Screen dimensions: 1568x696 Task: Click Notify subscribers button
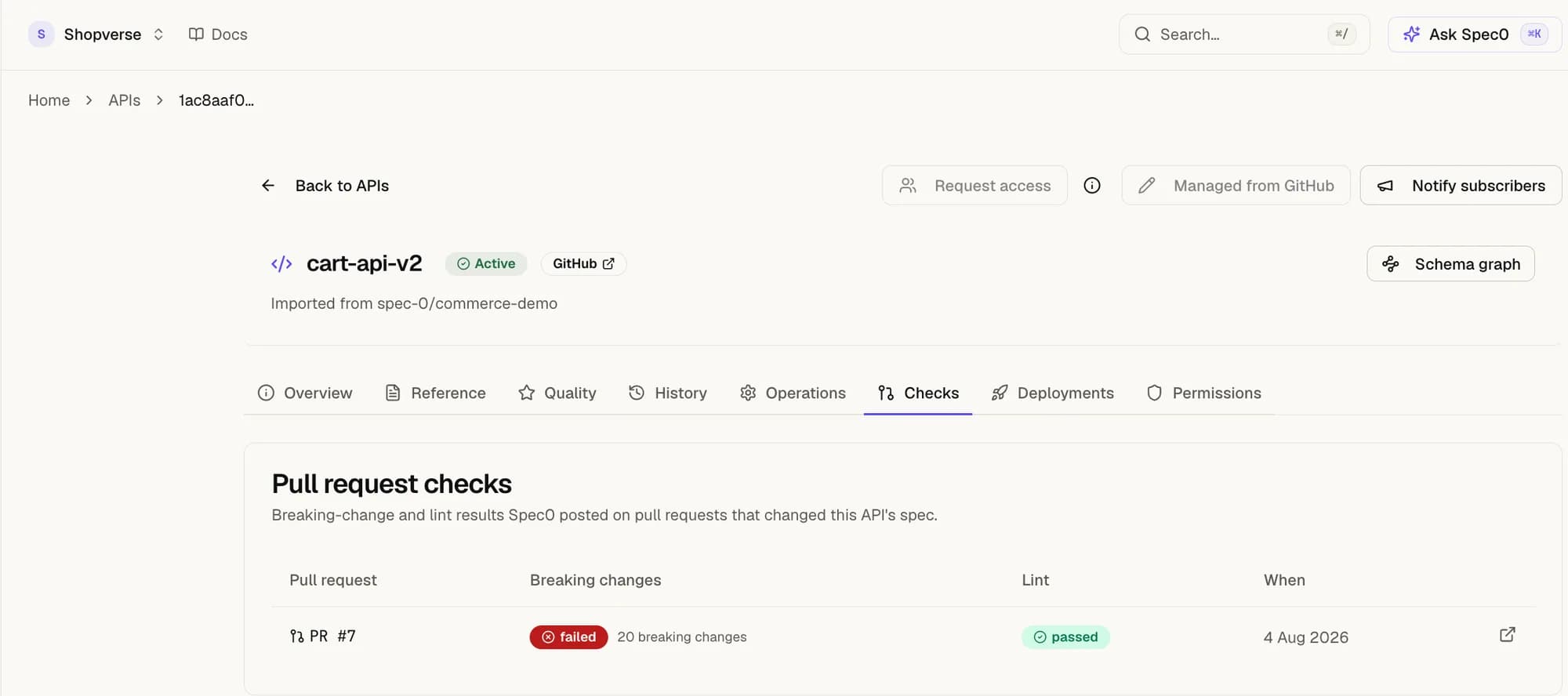pyautogui.click(x=1461, y=186)
